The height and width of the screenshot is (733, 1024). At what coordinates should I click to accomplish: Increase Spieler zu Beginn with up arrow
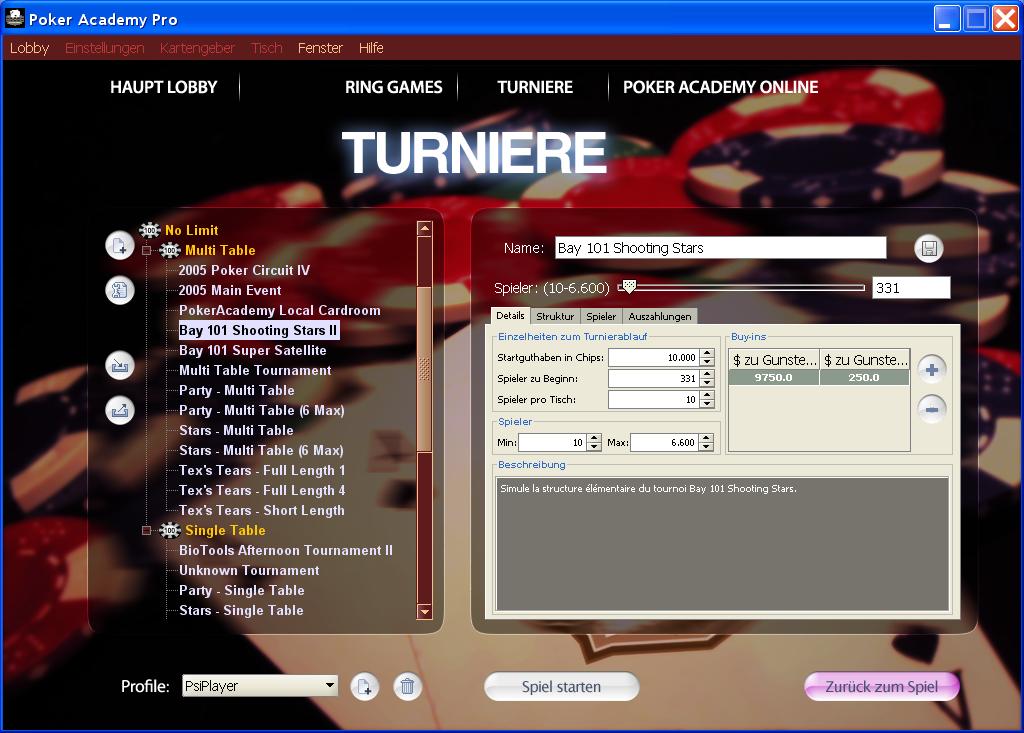[707, 374]
